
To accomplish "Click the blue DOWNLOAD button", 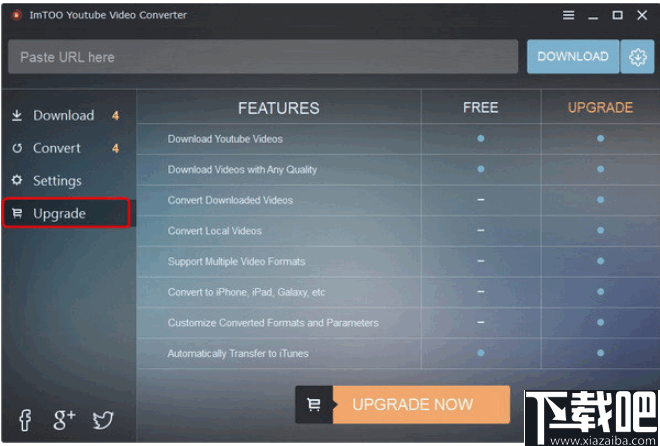I will [x=573, y=57].
